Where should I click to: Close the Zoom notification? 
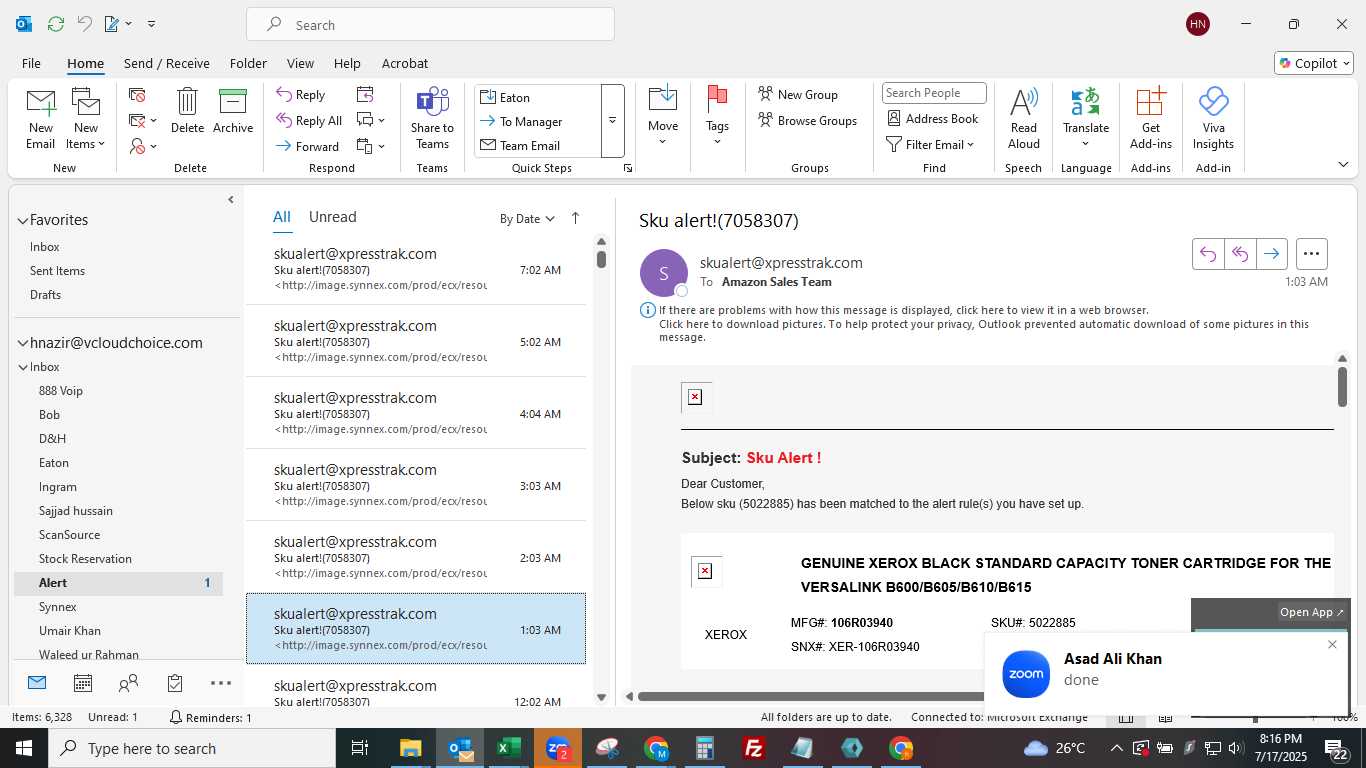click(1332, 645)
